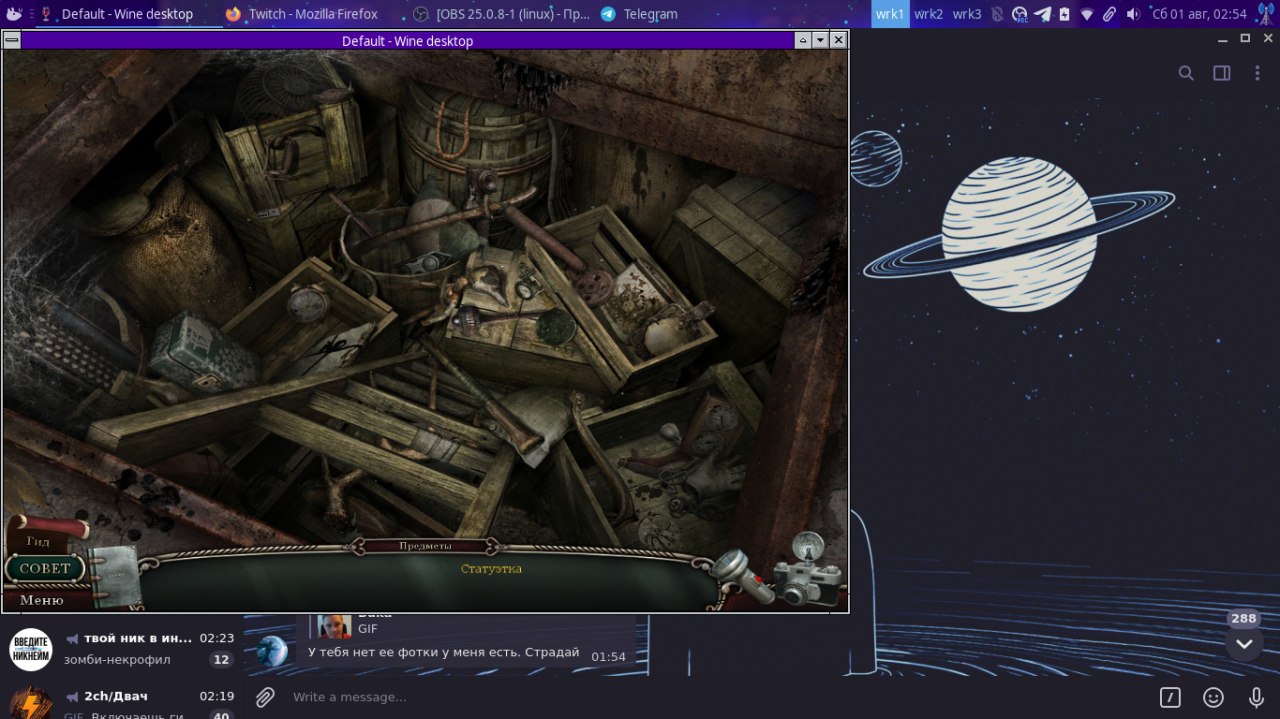Click the paperclip clipboard tray icon
1280x719 pixels.
point(1109,14)
